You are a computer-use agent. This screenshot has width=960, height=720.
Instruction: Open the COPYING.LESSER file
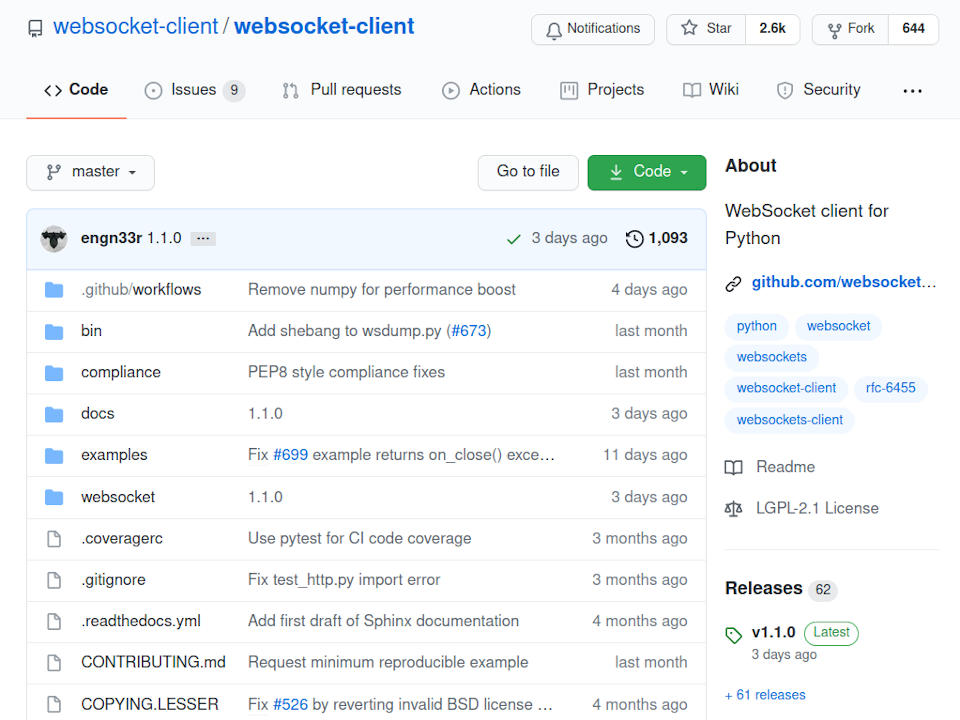(x=150, y=705)
